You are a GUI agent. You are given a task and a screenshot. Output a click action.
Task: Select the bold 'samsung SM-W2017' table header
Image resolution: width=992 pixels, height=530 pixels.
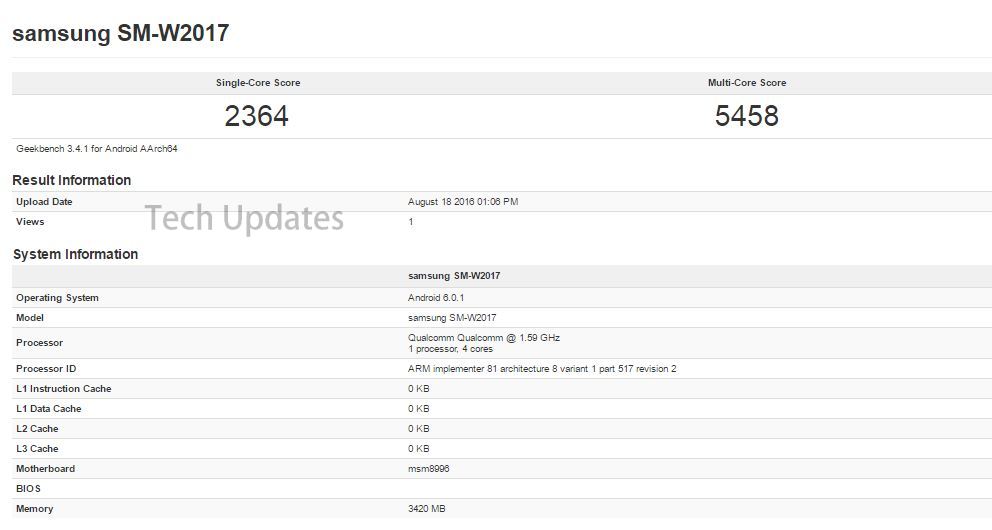tap(454, 276)
